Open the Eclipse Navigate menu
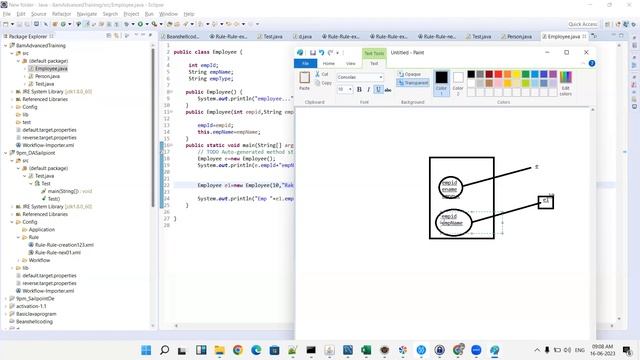Screen dimensions: 640x360 [x=87, y=14]
